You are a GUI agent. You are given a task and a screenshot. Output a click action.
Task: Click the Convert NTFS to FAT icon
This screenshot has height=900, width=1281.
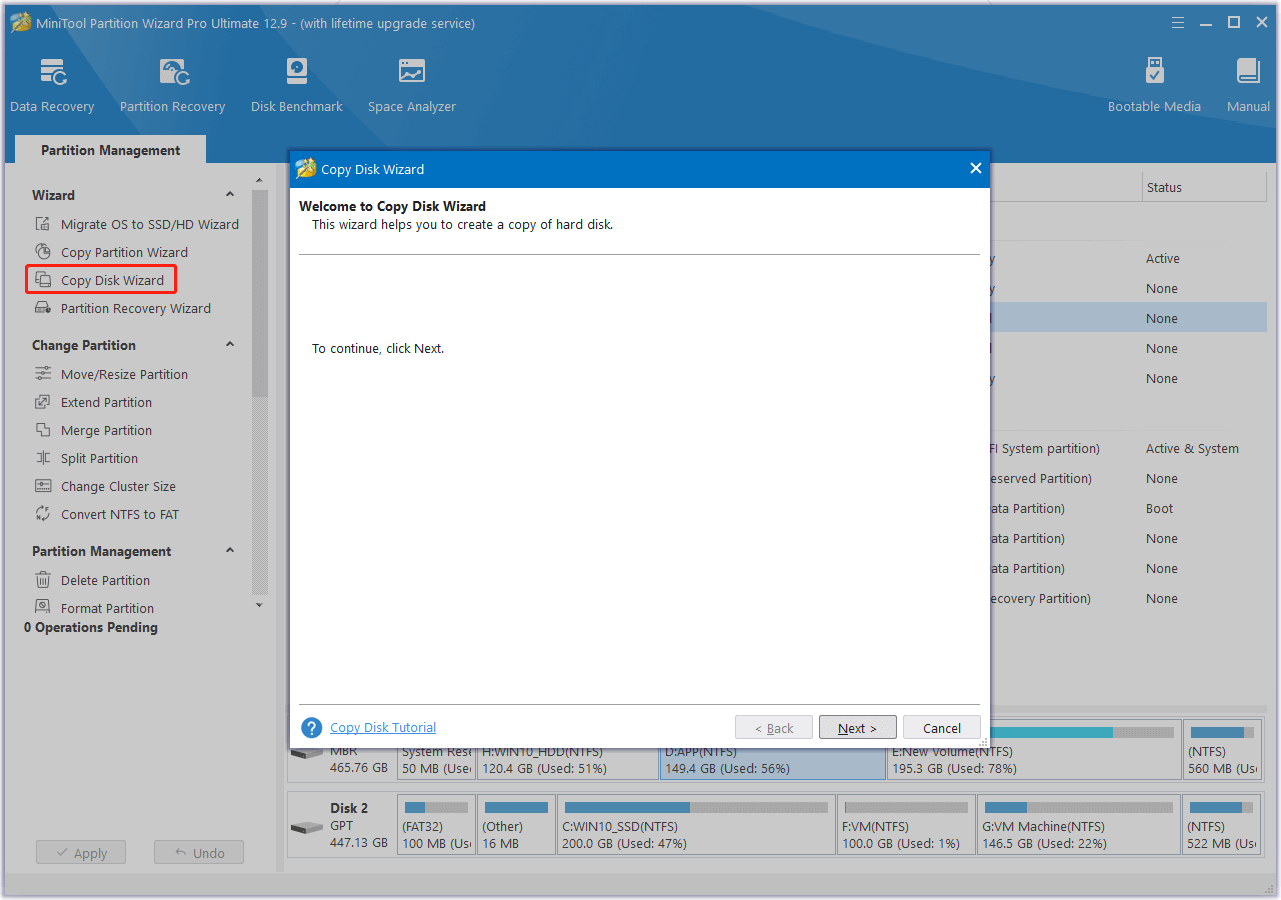click(x=42, y=514)
